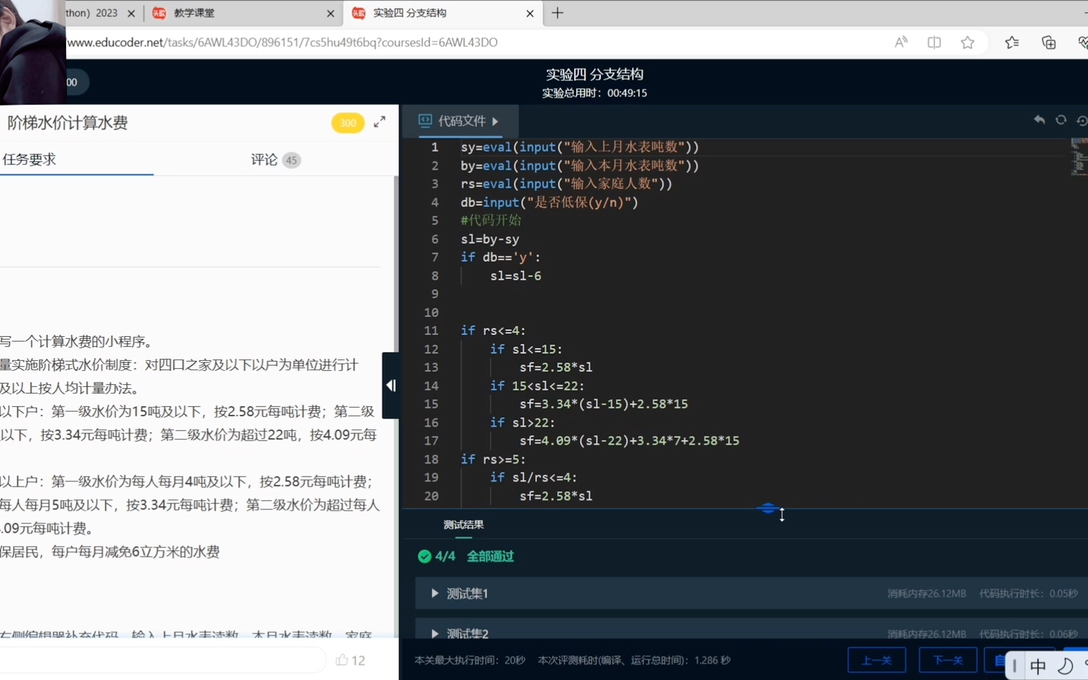
Task: Open fullscreen view of the 阶梯水价计算水费 task panel
Action: pos(379,121)
